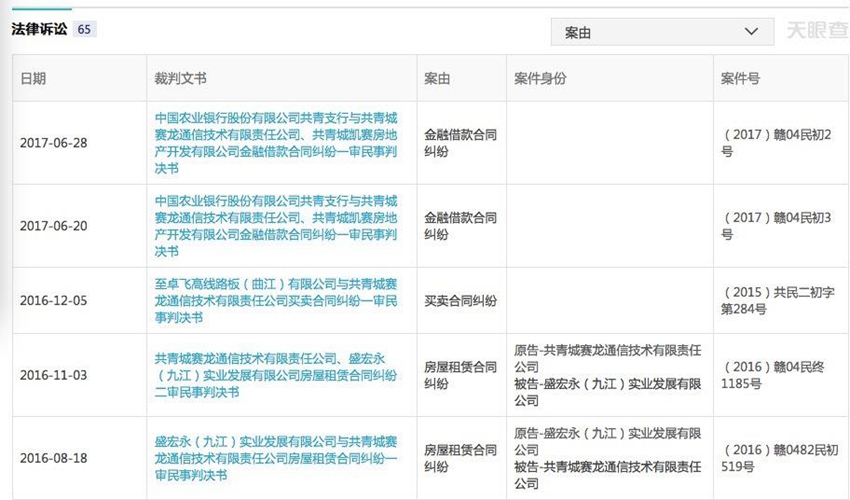Click the 法律诉讼 section heading

point(39,29)
